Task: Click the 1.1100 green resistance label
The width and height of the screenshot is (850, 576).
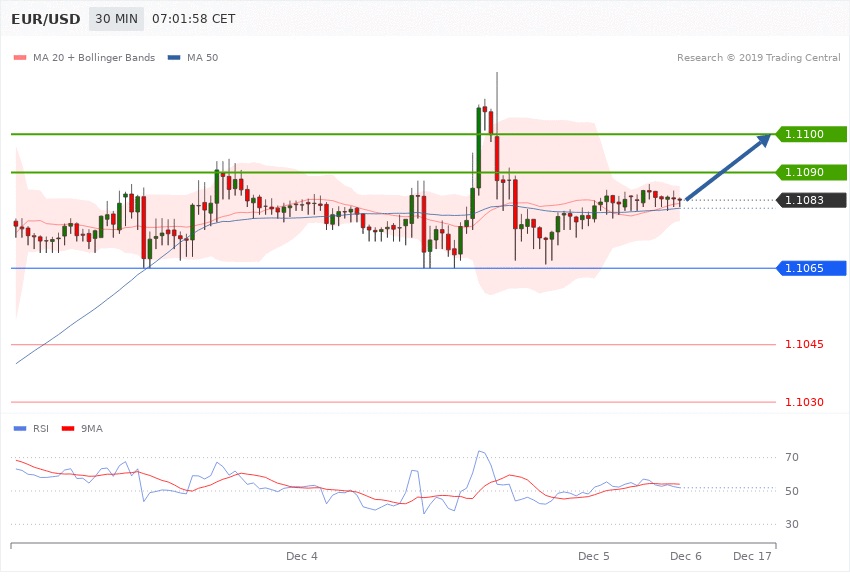Action: click(811, 134)
